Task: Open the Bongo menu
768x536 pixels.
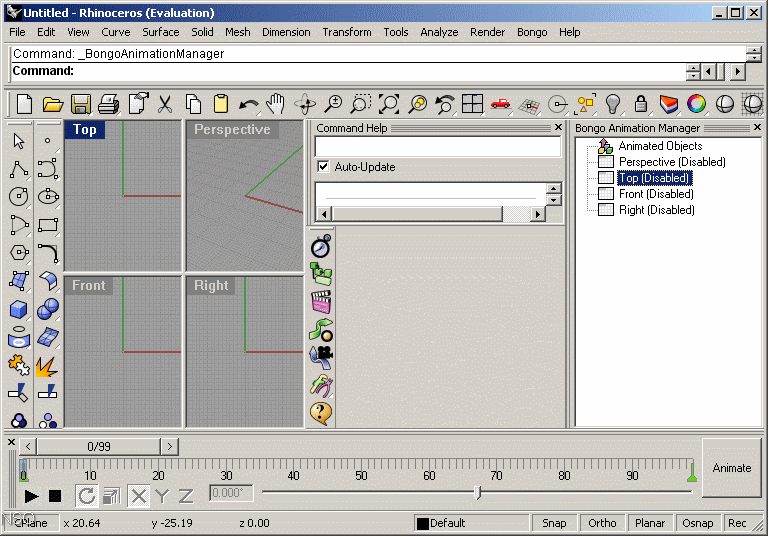Action: point(532,32)
